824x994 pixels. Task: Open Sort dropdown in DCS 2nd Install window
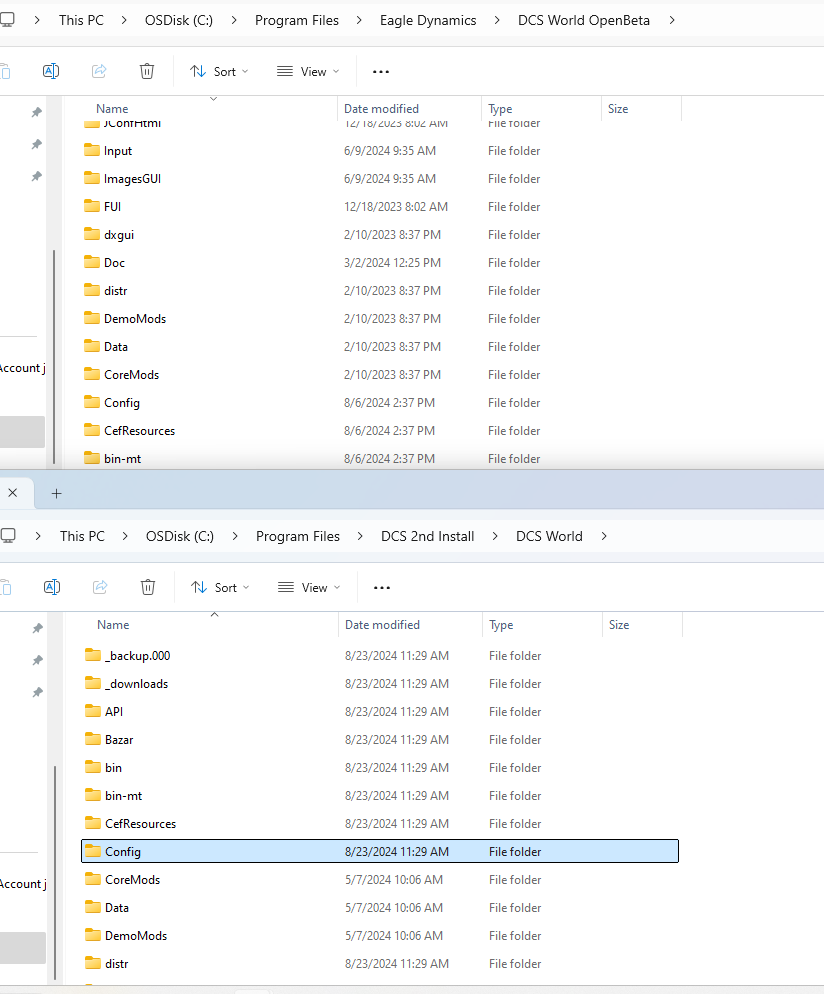(221, 588)
